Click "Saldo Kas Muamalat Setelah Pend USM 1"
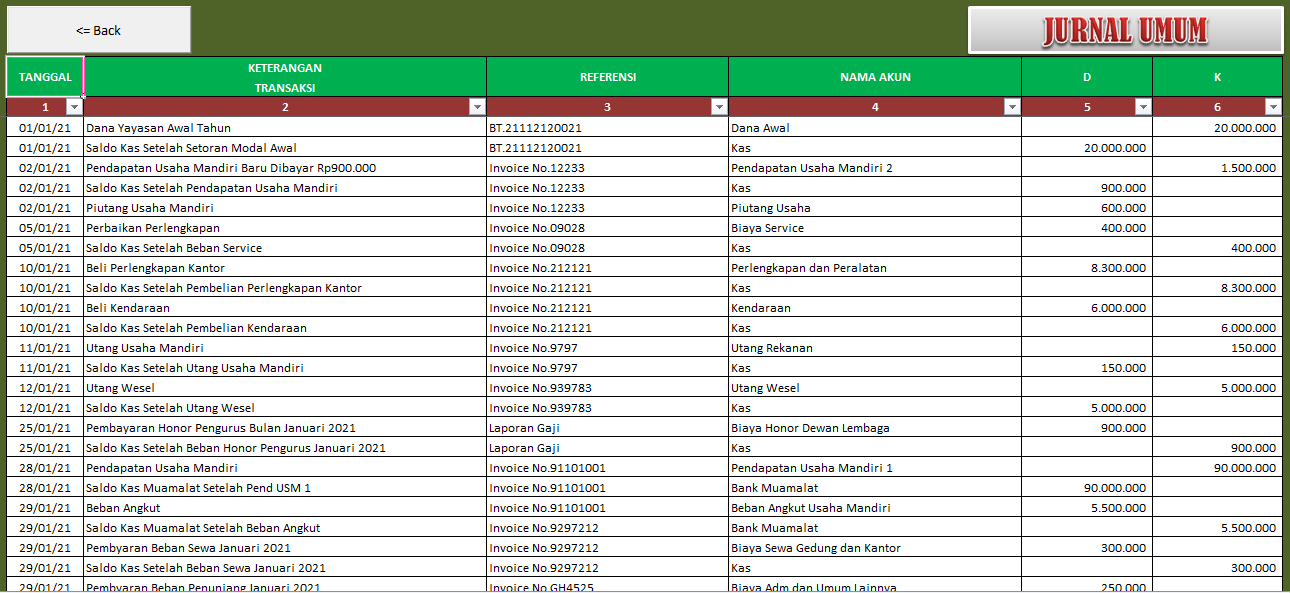Viewport: 1290px width, 593px height. click(x=285, y=488)
